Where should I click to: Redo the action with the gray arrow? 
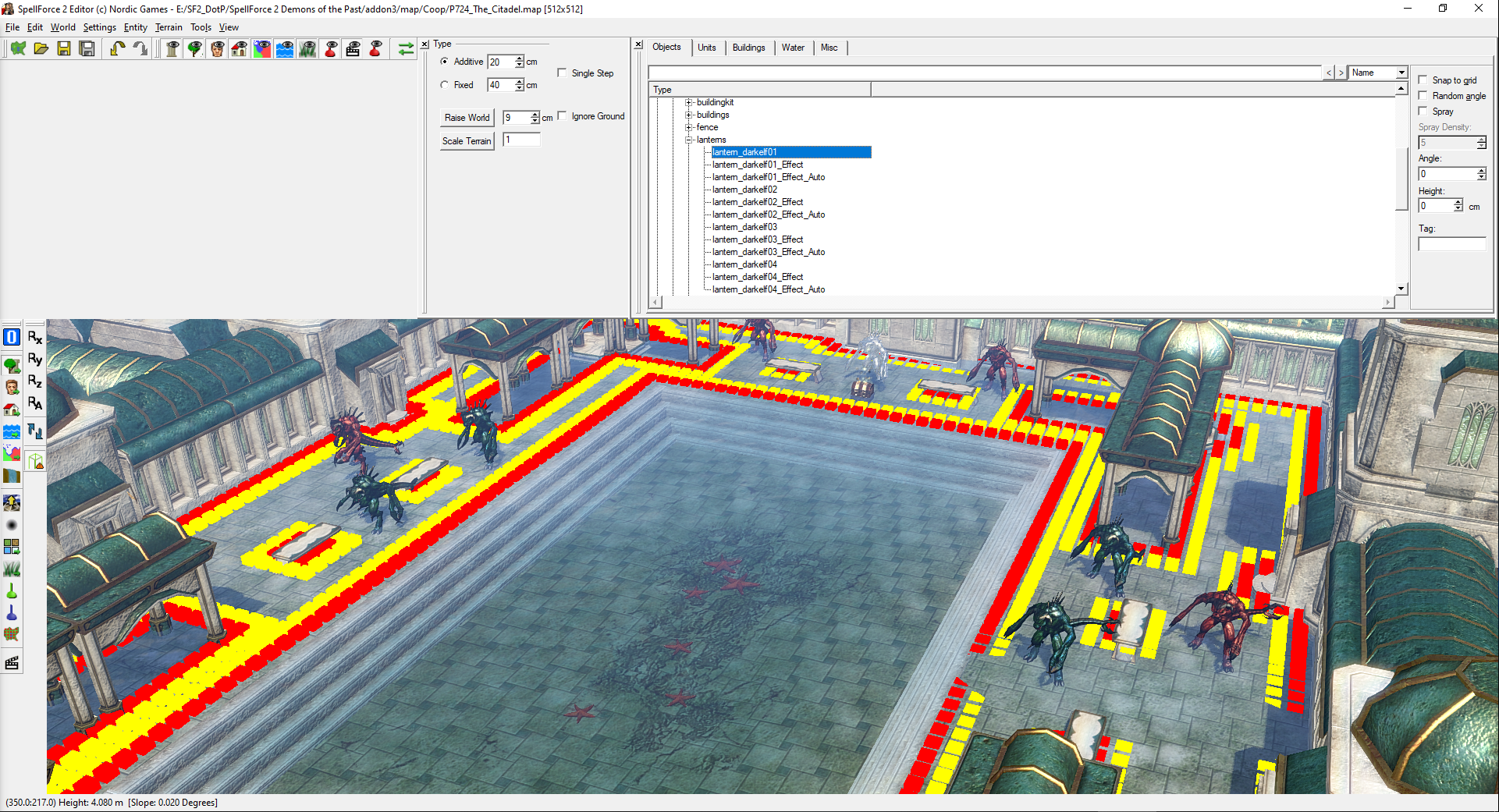point(140,49)
